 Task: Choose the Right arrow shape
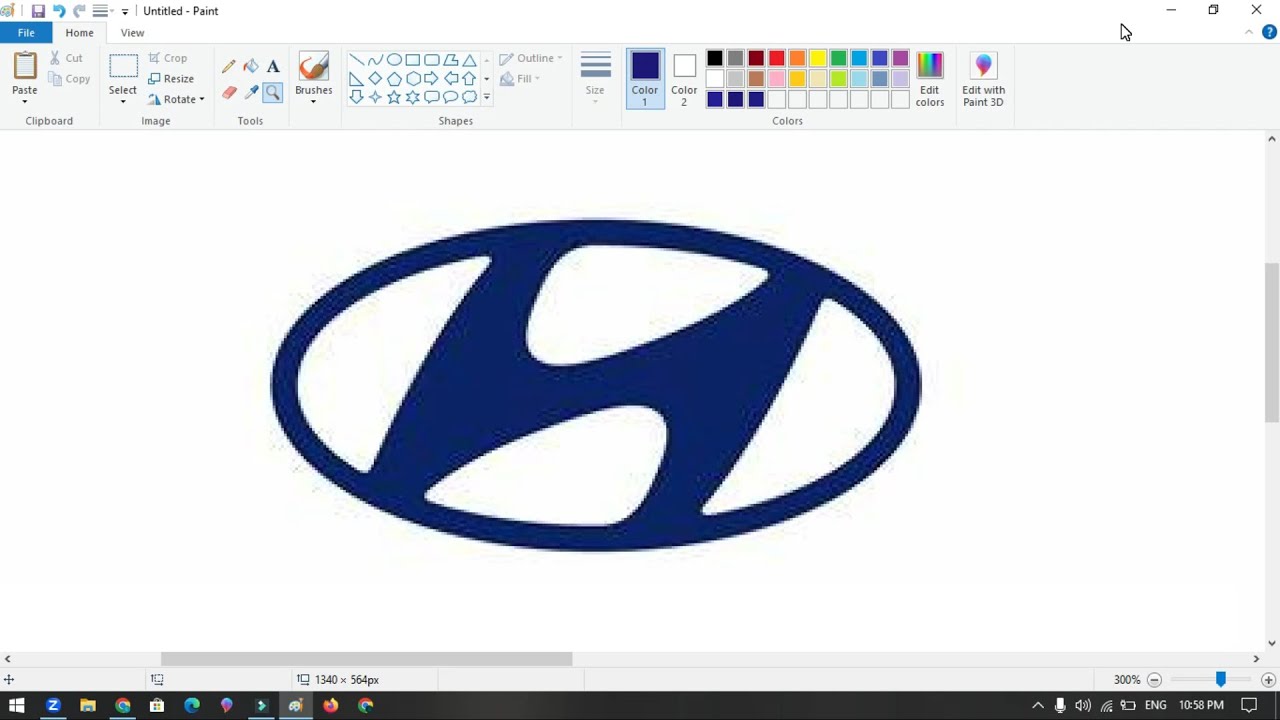pyautogui.click(x=431, y=79)
